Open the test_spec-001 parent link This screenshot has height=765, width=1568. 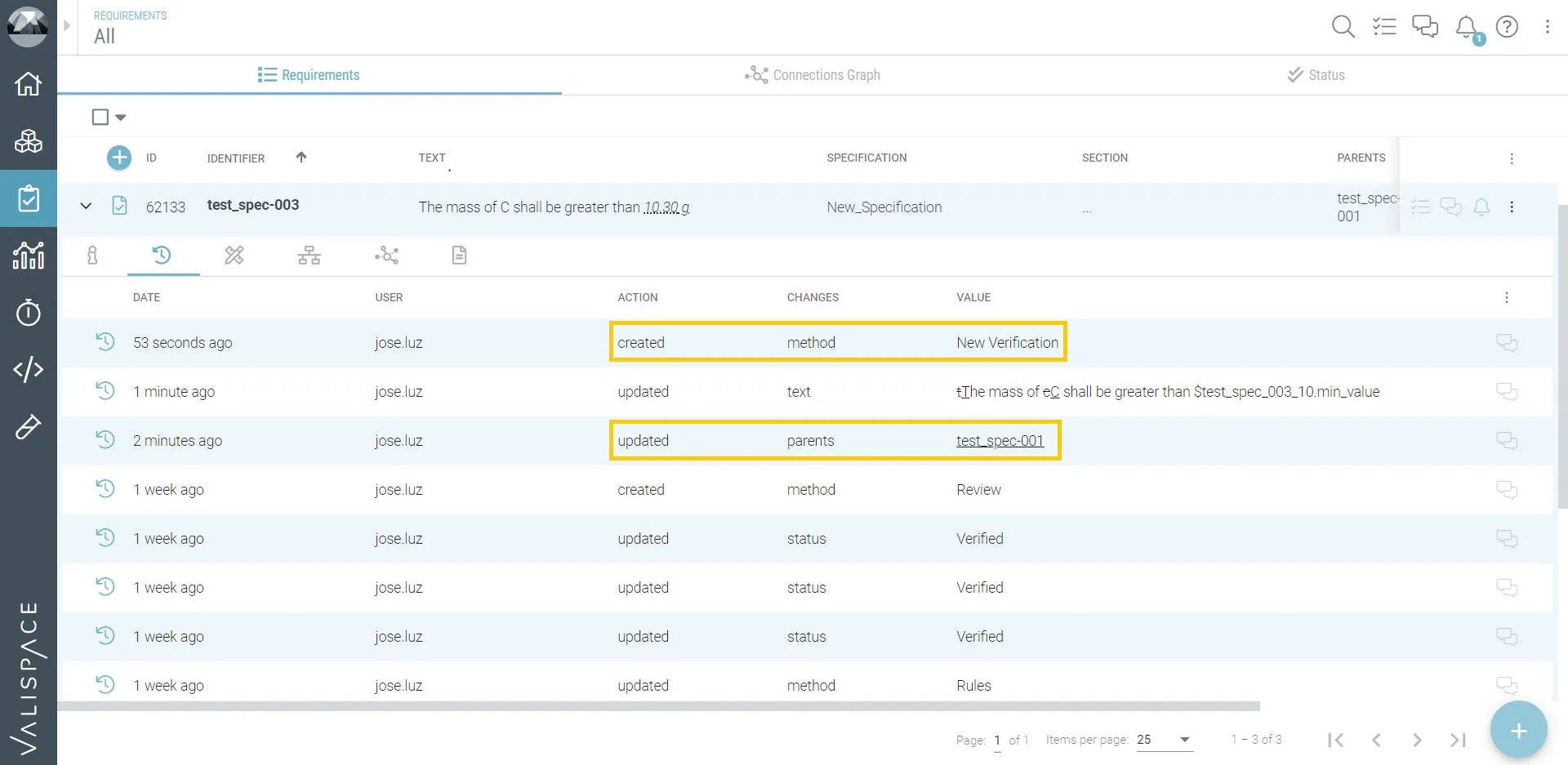coord(1000,441)
